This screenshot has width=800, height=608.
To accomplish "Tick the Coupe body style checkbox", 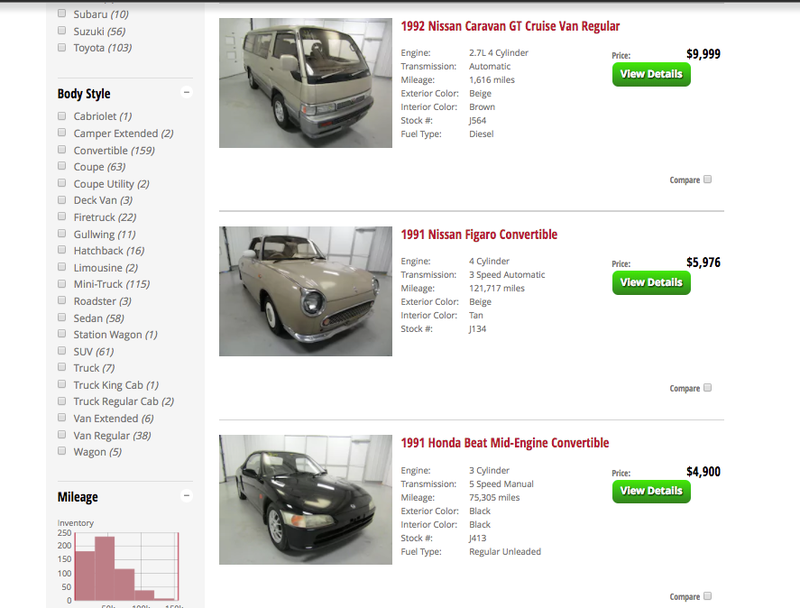I will pyautogui.click(x=62, y=166).
